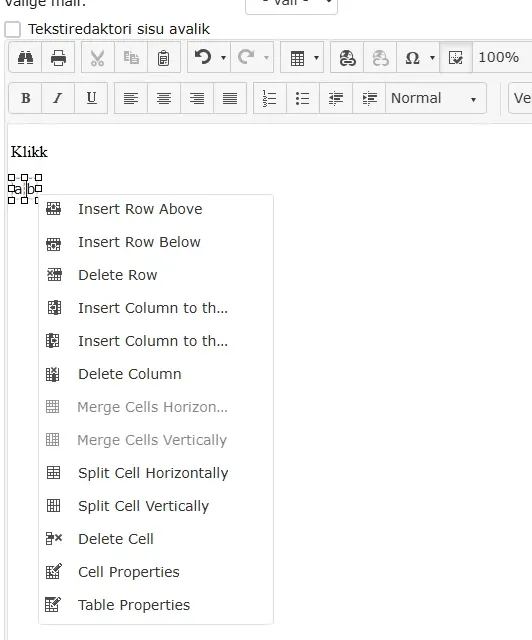The image size is (532, 640).
Task: Expand the special character dropdown arrow
Action: click(432, 58)
